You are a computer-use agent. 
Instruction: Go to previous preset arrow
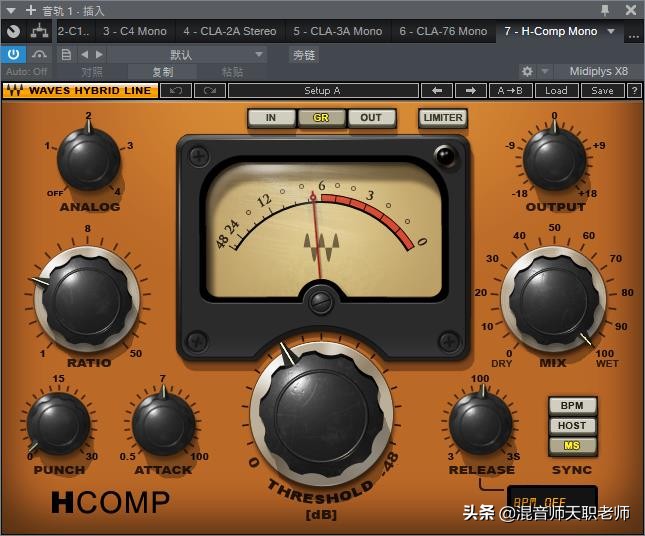[85, 54]
